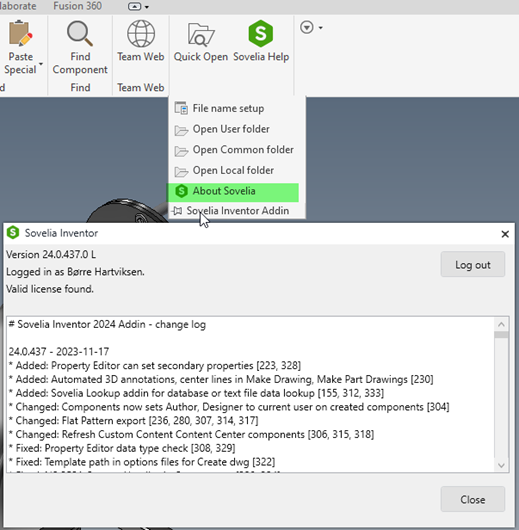The height and width of the screenshot is (530, 519).
Task: Click the 'Automated 3D annotations' log line
Action: click(x=221, y=379)
